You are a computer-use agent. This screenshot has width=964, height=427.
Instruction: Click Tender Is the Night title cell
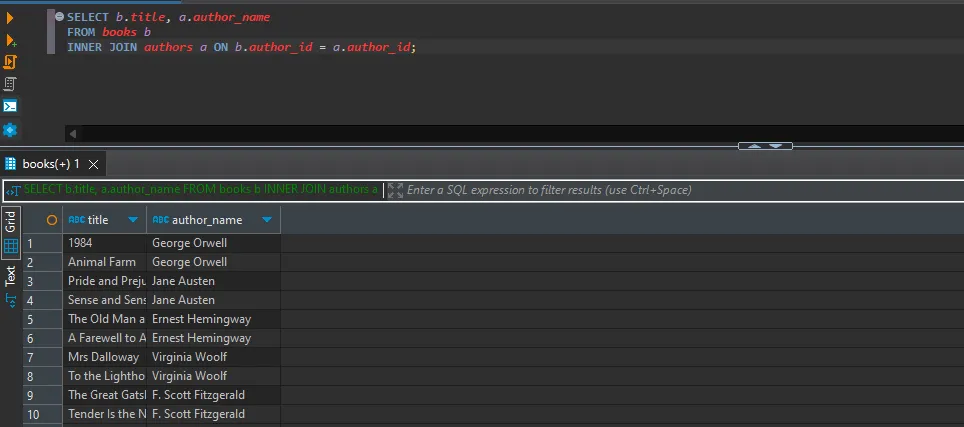click(105, 414)
